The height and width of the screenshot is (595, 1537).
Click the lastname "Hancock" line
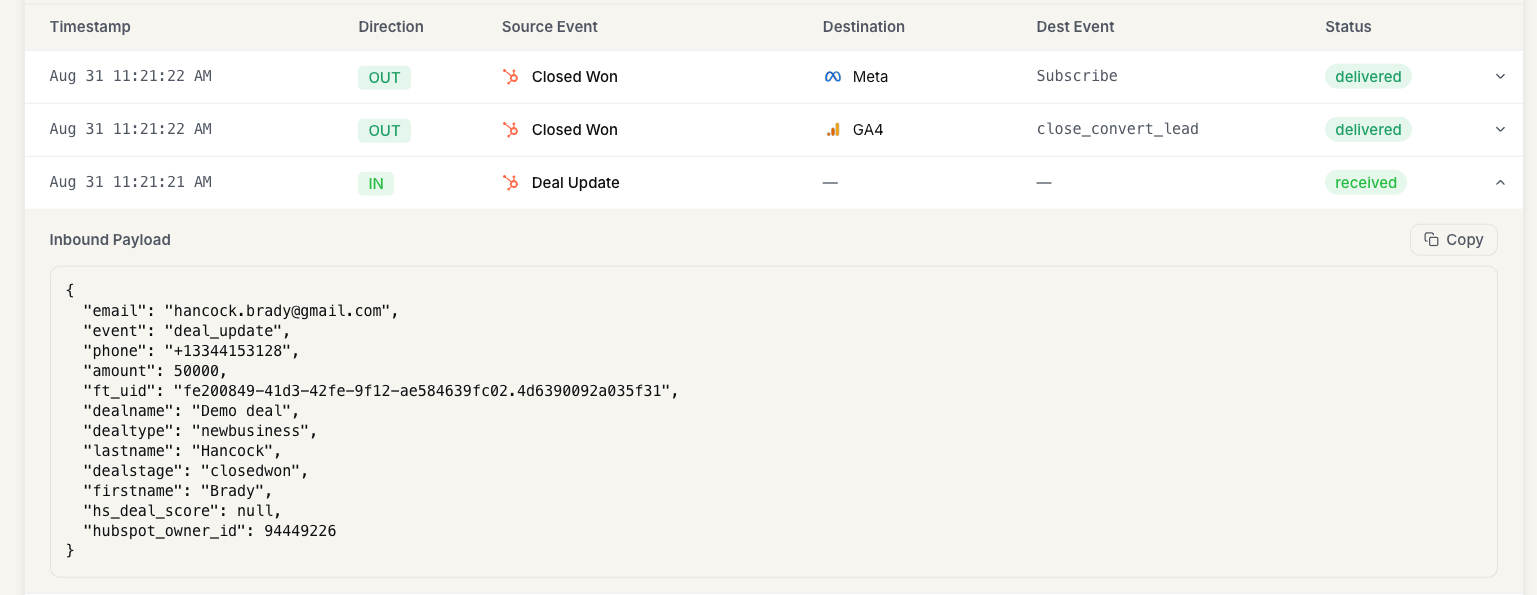183,451
